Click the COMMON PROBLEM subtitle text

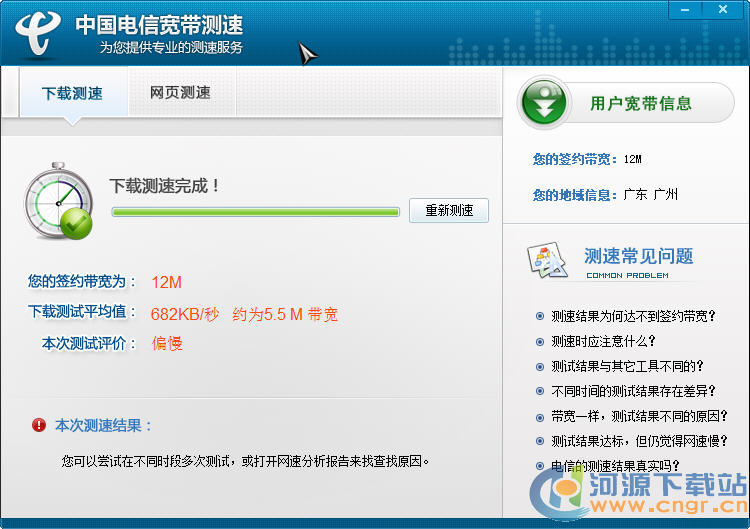[628, 276]
